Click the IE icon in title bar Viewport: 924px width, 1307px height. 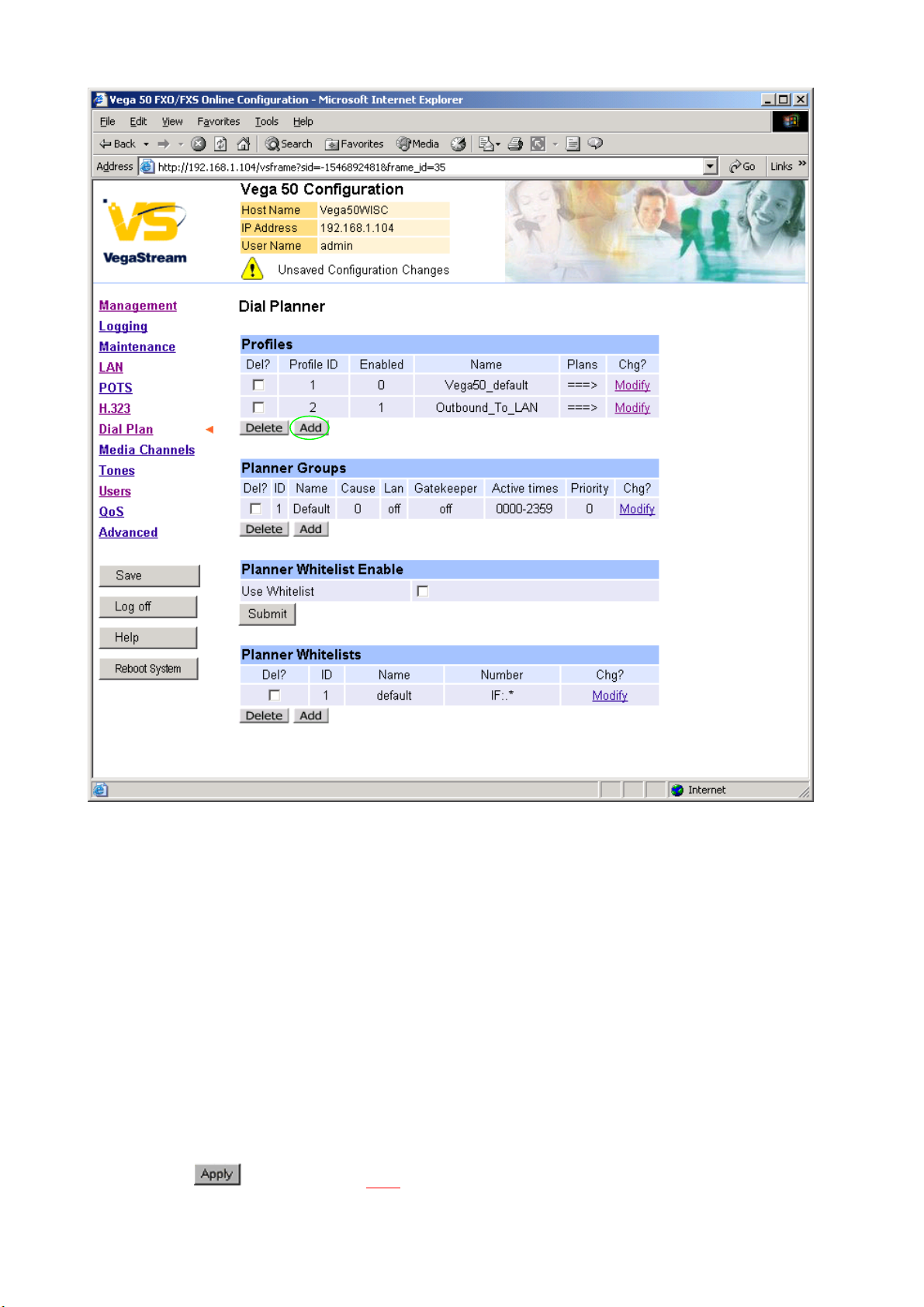[x=99, y=99]
